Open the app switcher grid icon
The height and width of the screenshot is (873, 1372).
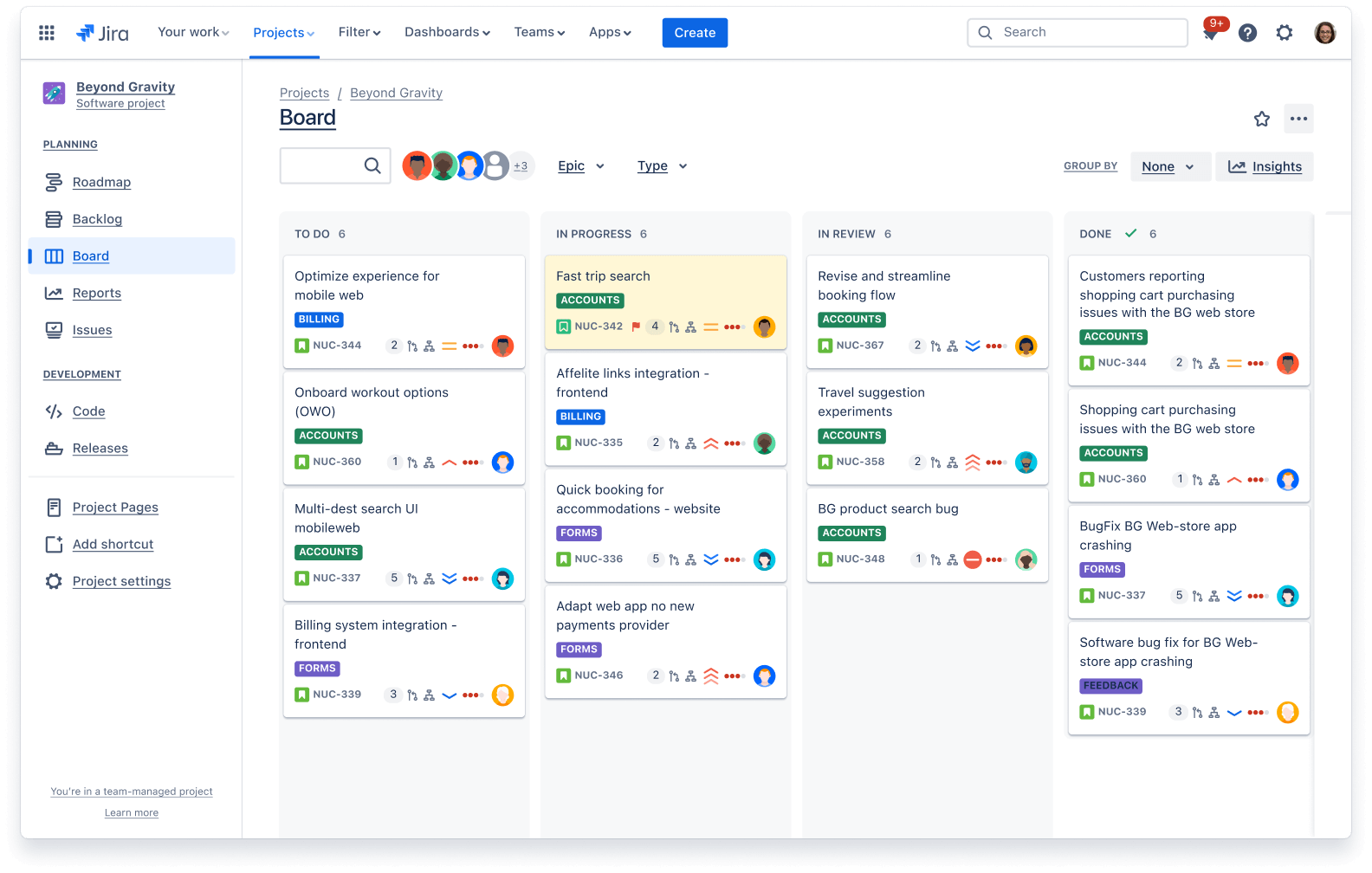[x=47, y=33]
